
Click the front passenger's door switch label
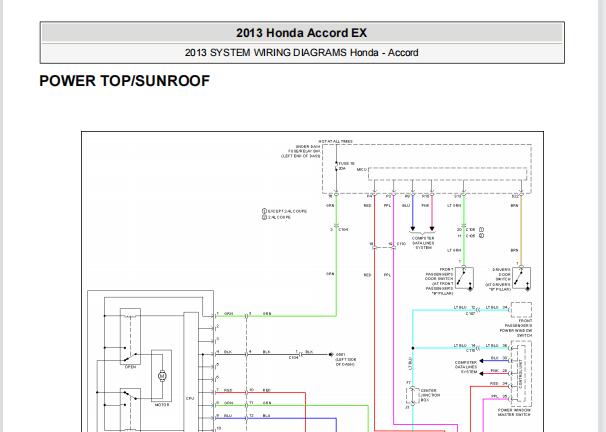(x=439, y=281)
